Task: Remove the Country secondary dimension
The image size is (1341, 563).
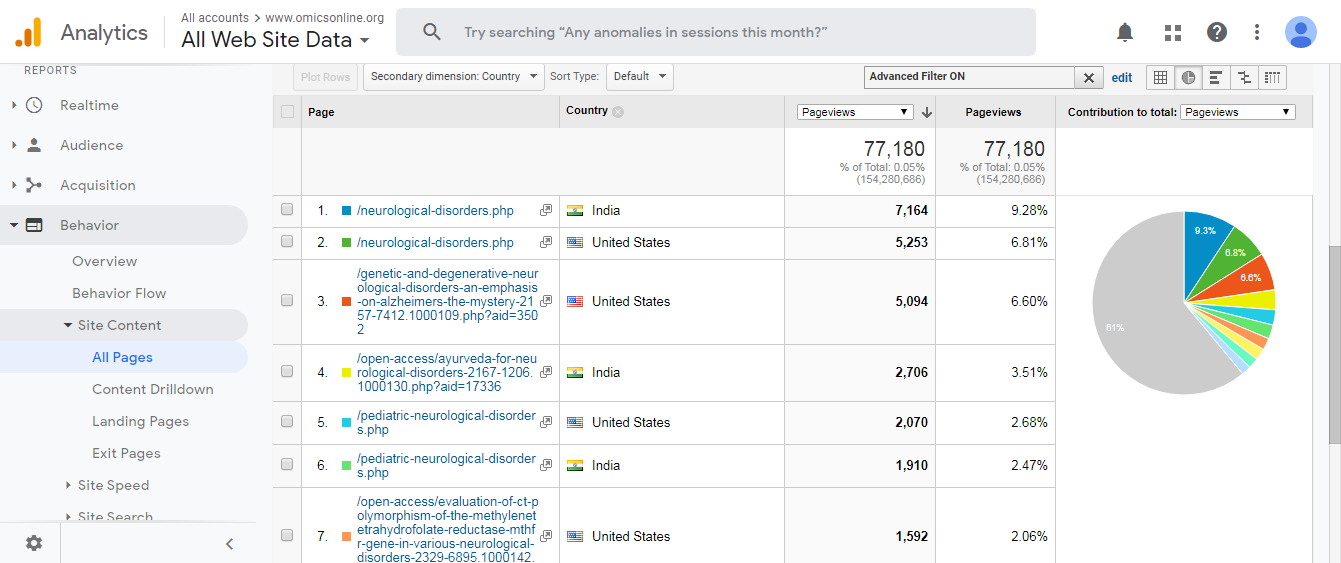Action: tap(618, 111)
